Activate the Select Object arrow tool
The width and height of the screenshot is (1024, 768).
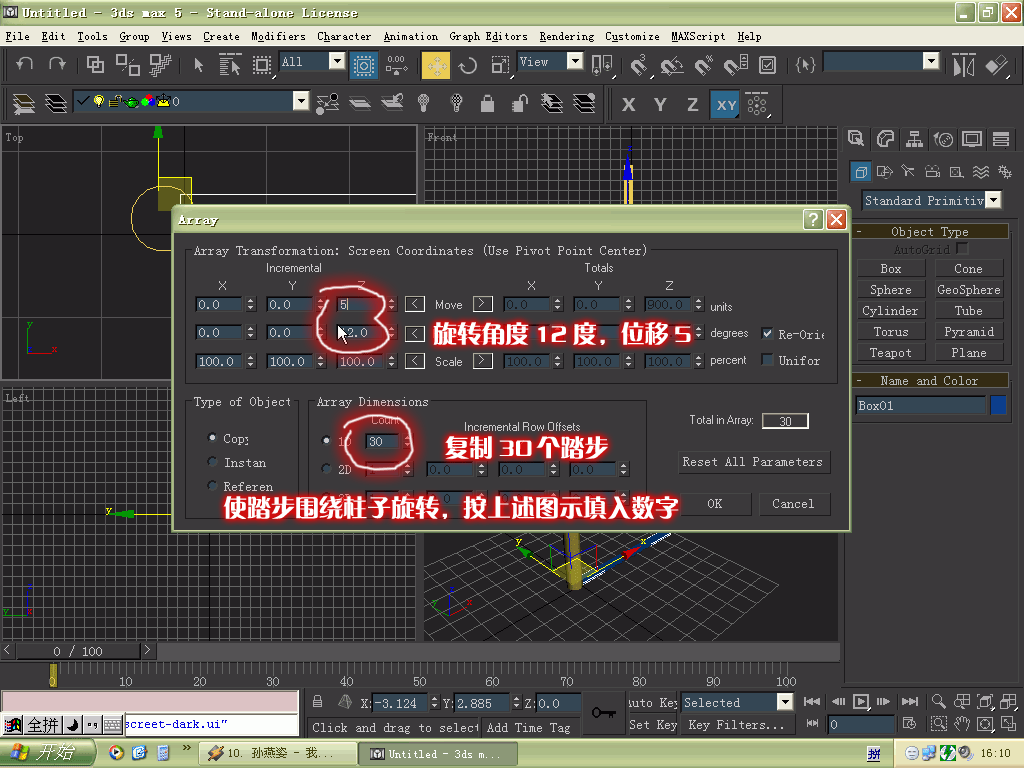pyautogui.click(x=198, y=64)
